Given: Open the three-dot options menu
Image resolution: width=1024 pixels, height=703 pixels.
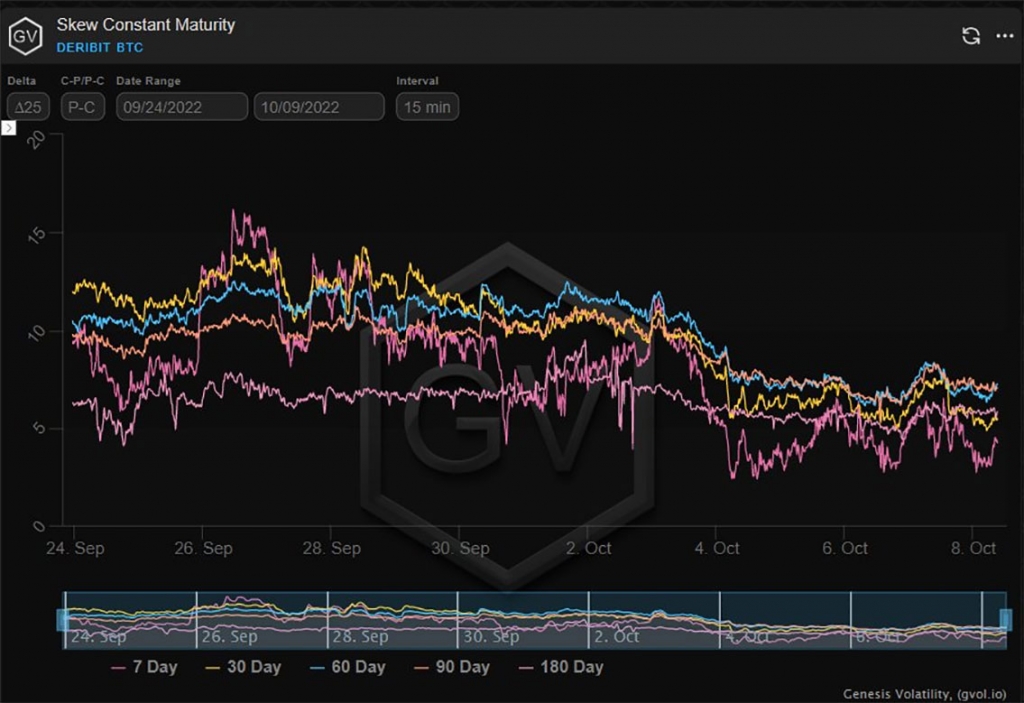Looking at the screenshot, I should [1005, 37].
